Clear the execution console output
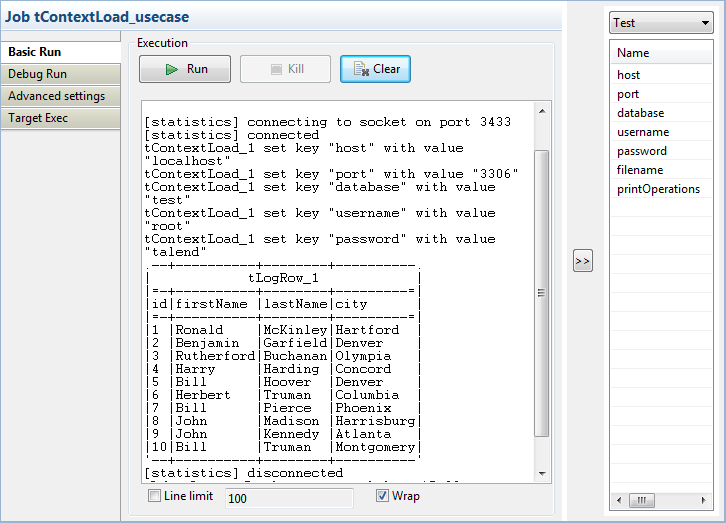This screenshot has width=726, height=523. 375,69
